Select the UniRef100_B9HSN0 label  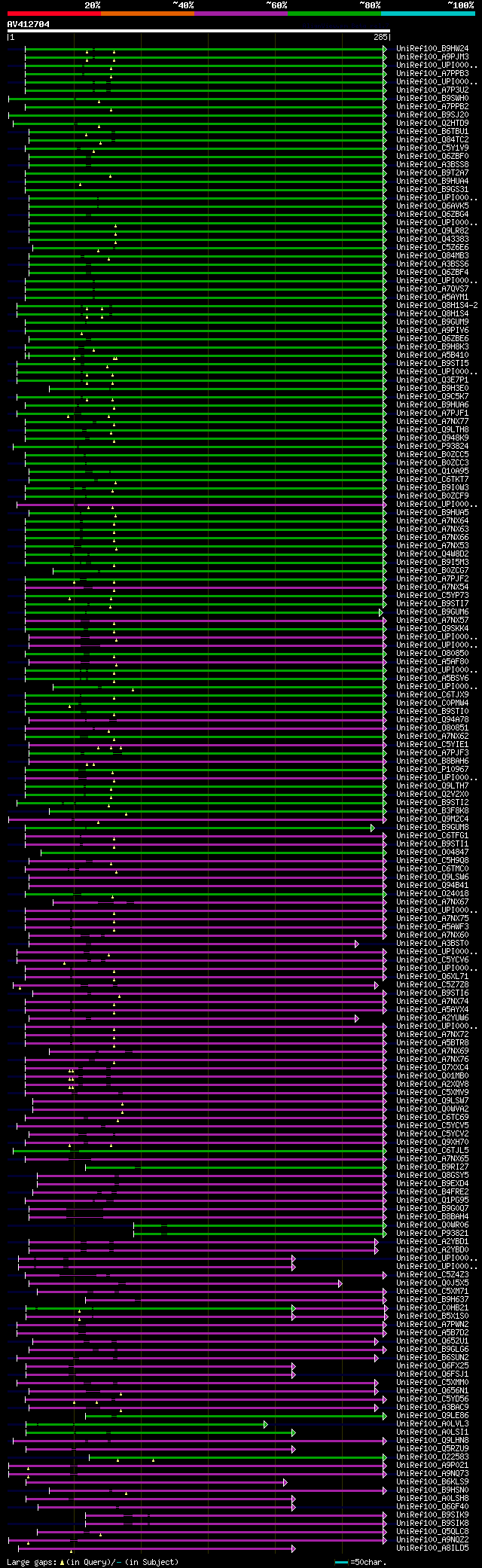(x=432, y=1490)
